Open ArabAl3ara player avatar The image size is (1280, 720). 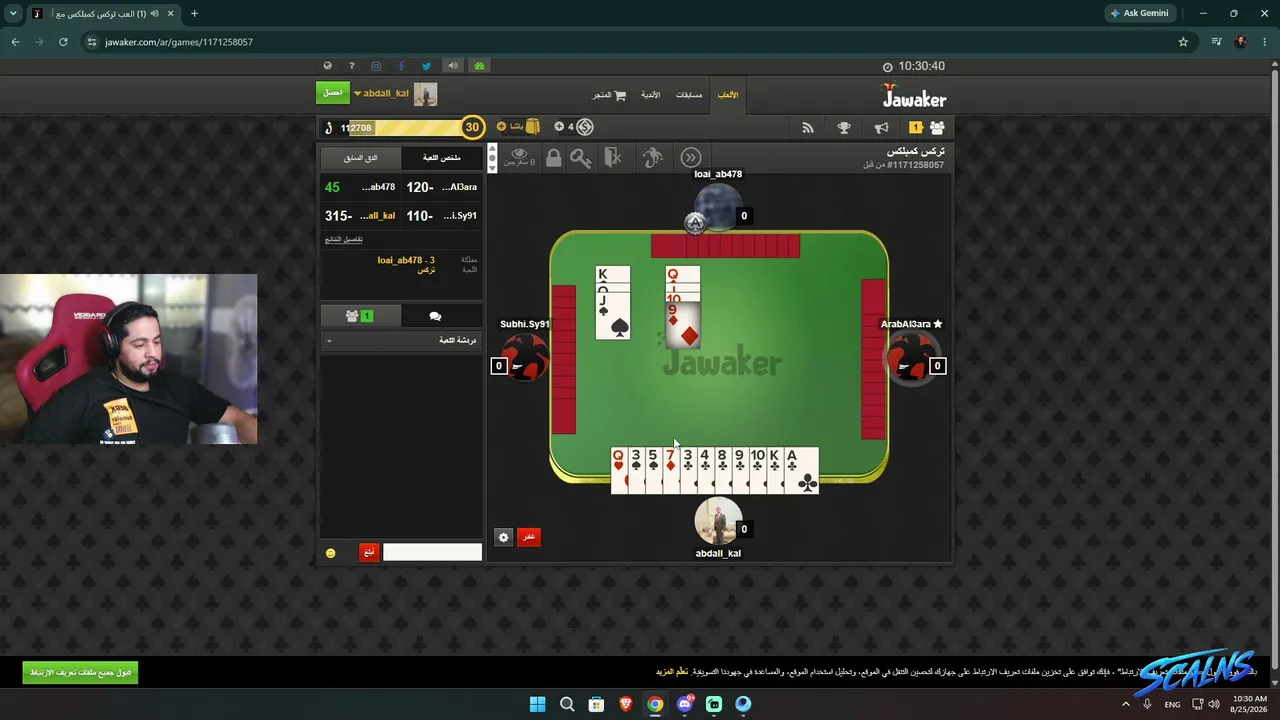(x=910, y=357)
